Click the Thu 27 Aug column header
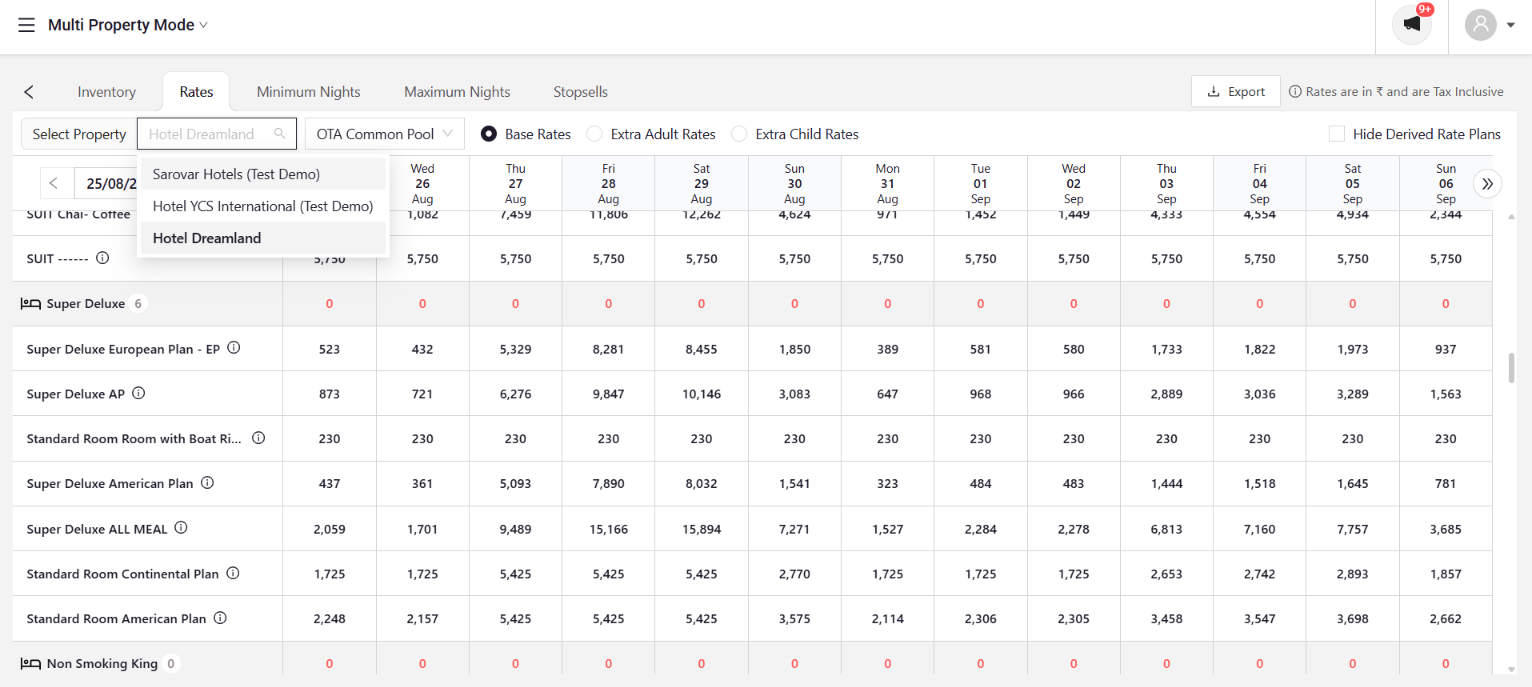1532x687 pixels. pyautogui.click(x=515, y=183)
